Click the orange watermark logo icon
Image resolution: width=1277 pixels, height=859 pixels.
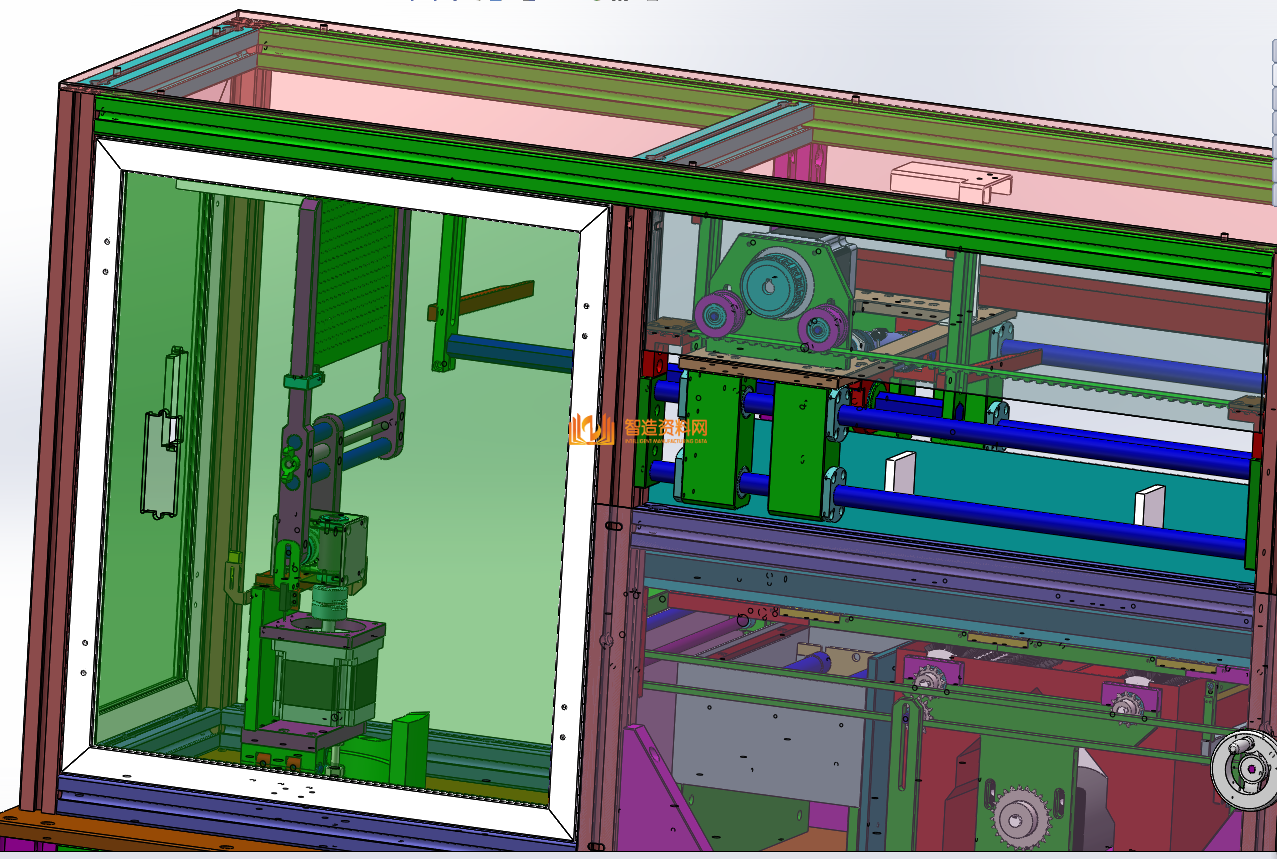(590, 429)
